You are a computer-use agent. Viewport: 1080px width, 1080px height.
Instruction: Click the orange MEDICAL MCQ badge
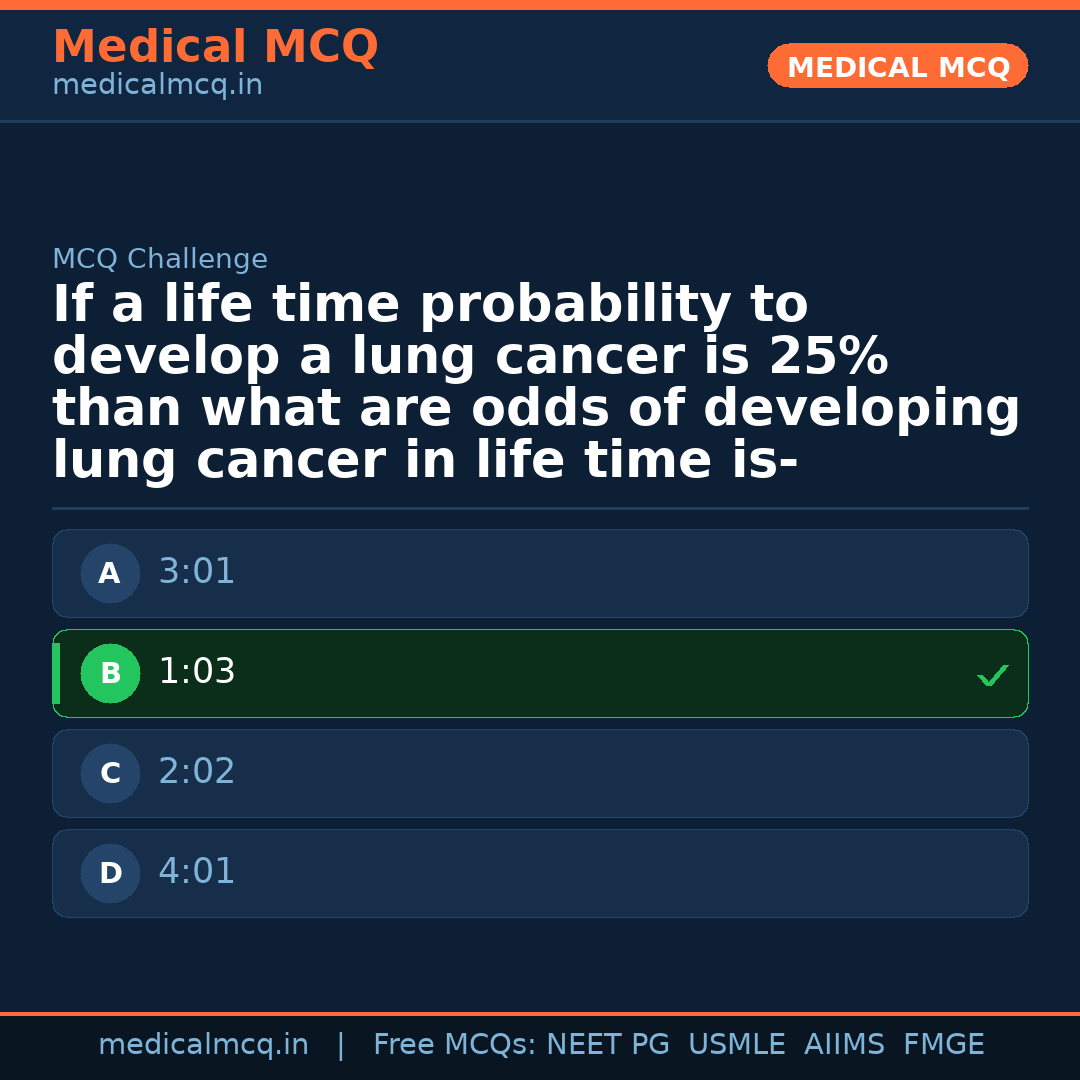[897, 67]
